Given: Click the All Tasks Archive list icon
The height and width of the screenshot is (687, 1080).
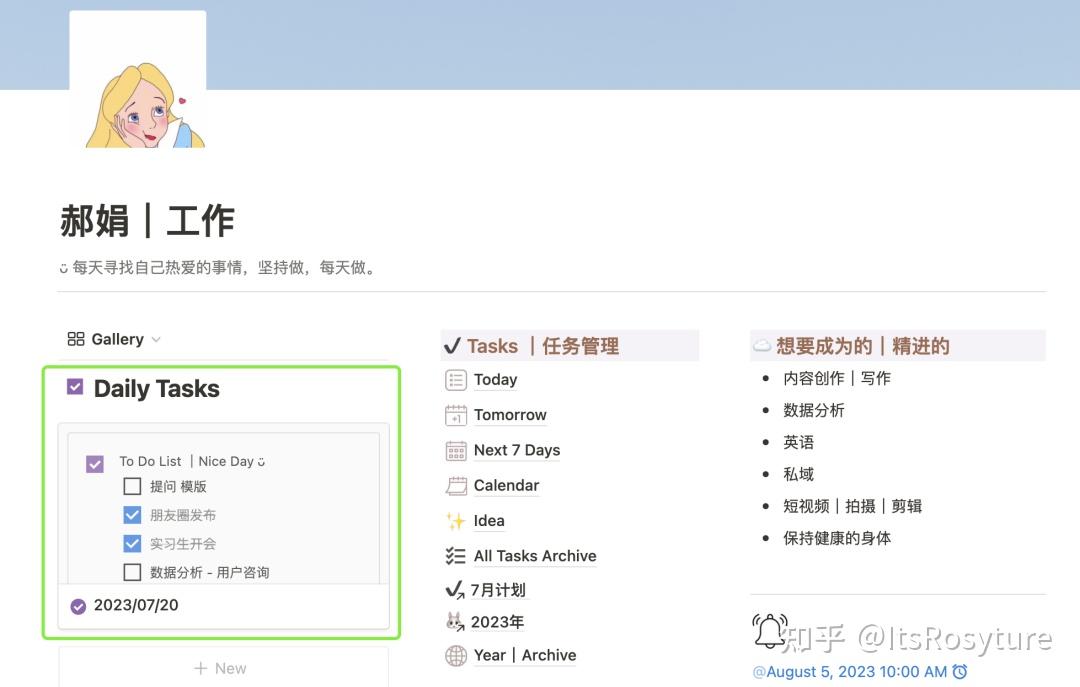Looking at the screenshot, I should [455, 556].
